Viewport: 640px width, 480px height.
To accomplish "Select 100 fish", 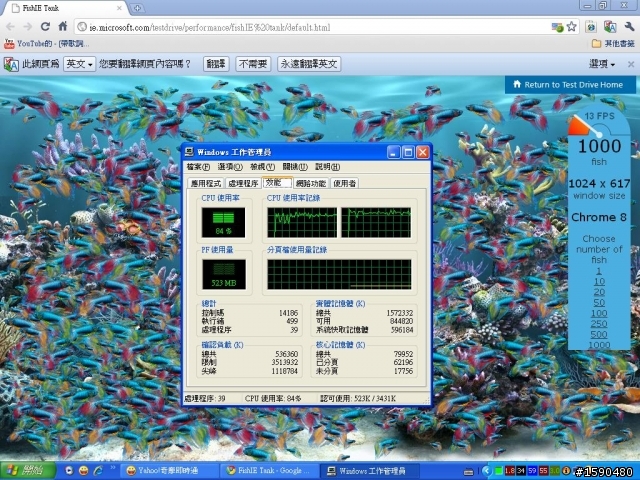I will click(599, 313).
